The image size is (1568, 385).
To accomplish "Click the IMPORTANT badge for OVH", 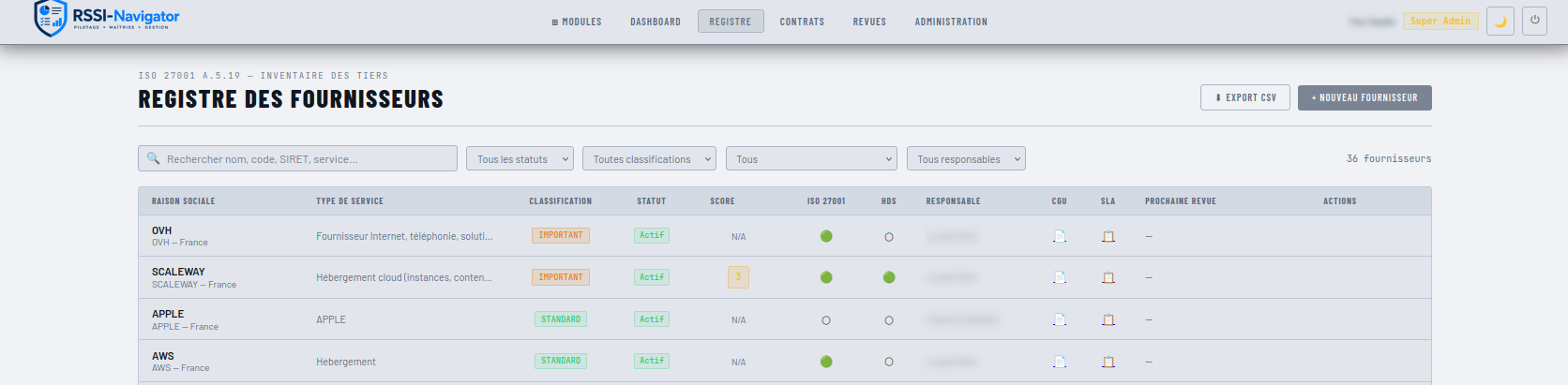I will pos(561,235).
